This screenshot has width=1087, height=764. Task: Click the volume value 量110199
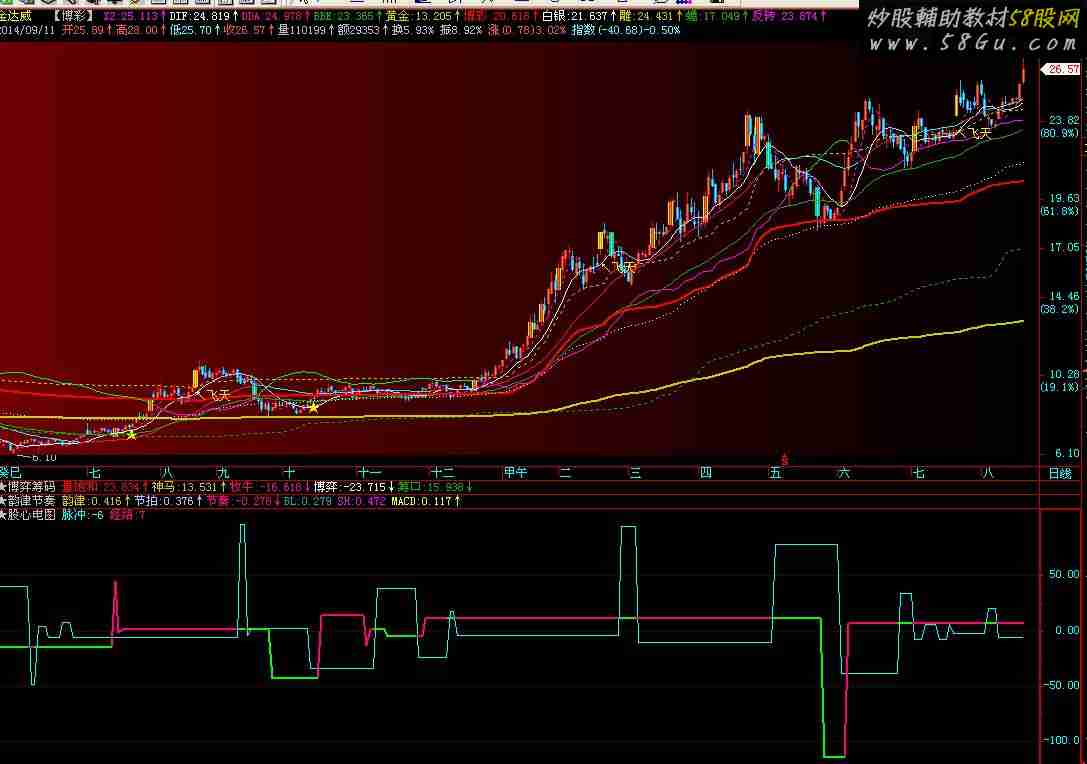302,31
